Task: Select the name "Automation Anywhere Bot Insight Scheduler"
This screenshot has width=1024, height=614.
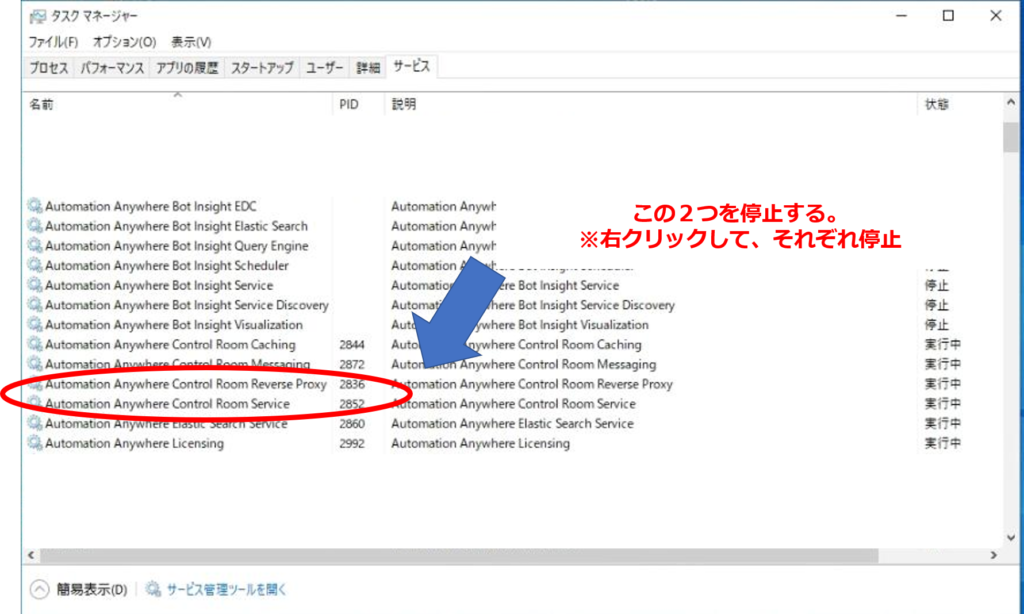Action: (167, 265)
